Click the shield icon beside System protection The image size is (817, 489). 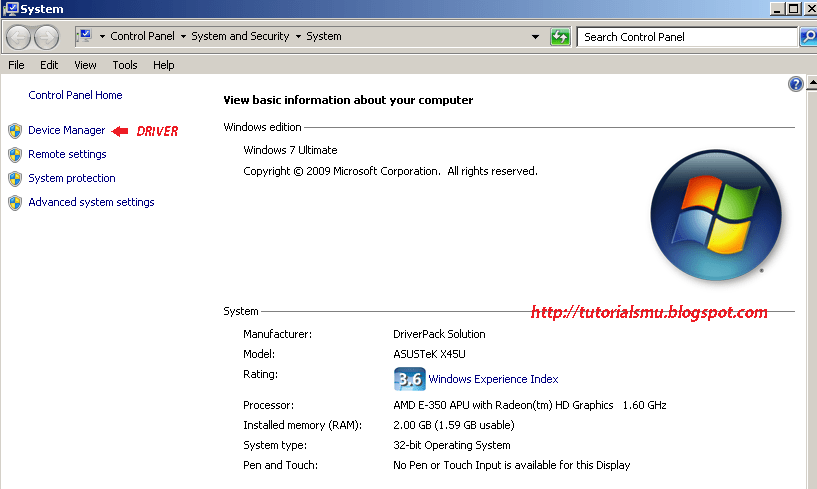[15, 179]
